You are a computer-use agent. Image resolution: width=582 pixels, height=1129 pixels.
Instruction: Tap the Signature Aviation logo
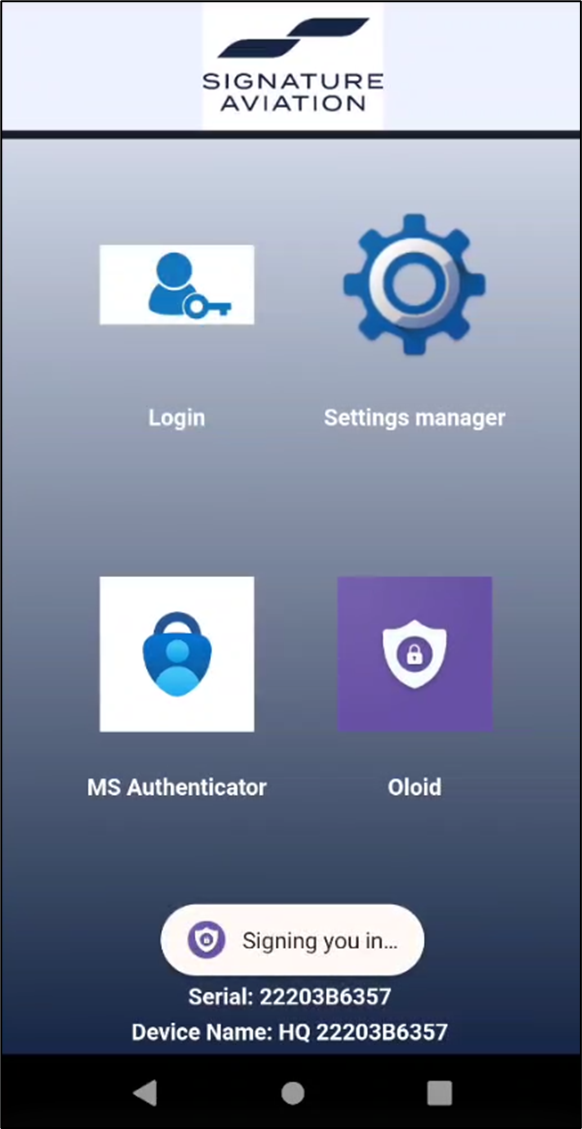pos(292,65)
